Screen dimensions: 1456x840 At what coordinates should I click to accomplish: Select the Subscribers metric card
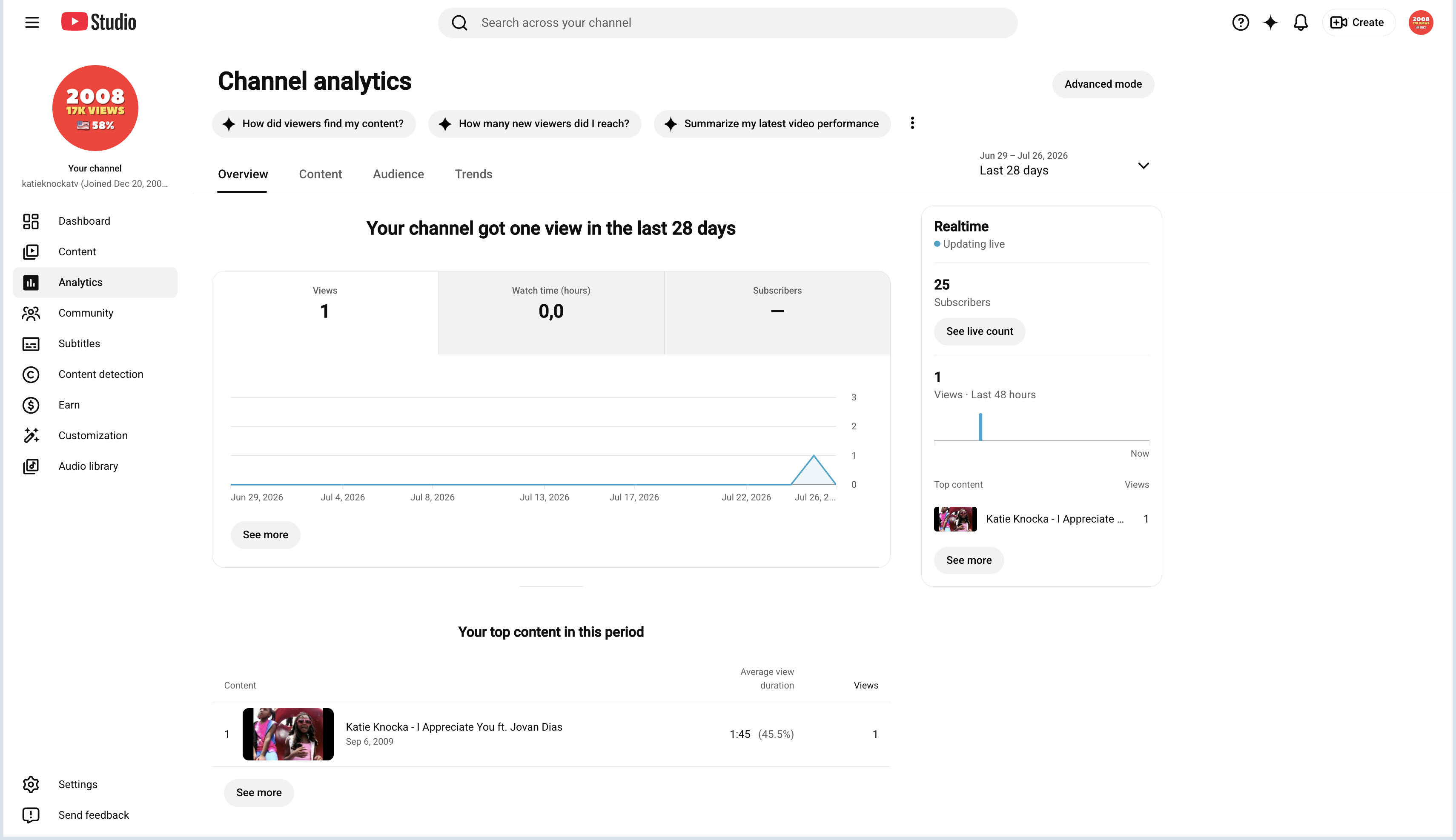click(777, 313)
